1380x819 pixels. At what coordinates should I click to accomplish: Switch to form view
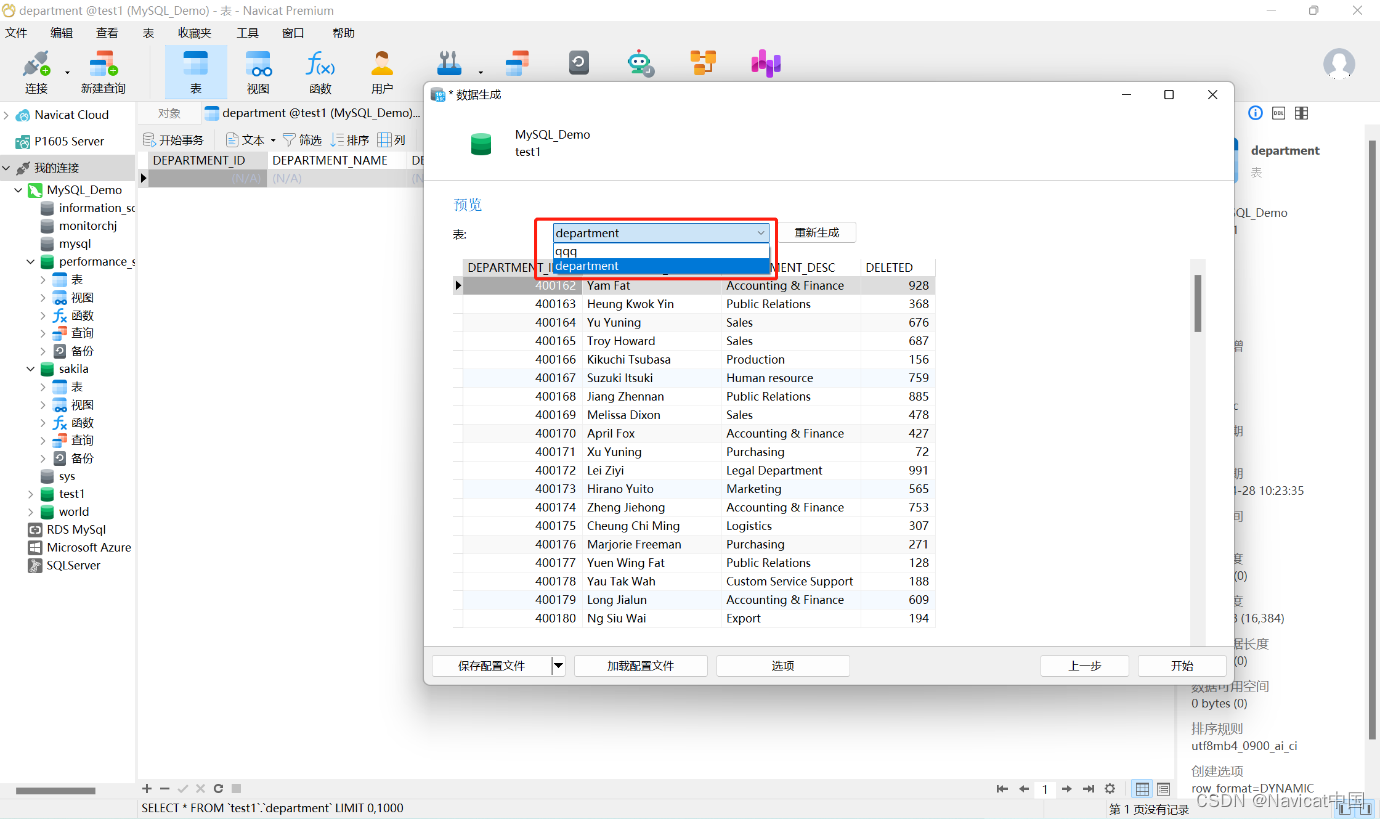(x=1164, y=789)
